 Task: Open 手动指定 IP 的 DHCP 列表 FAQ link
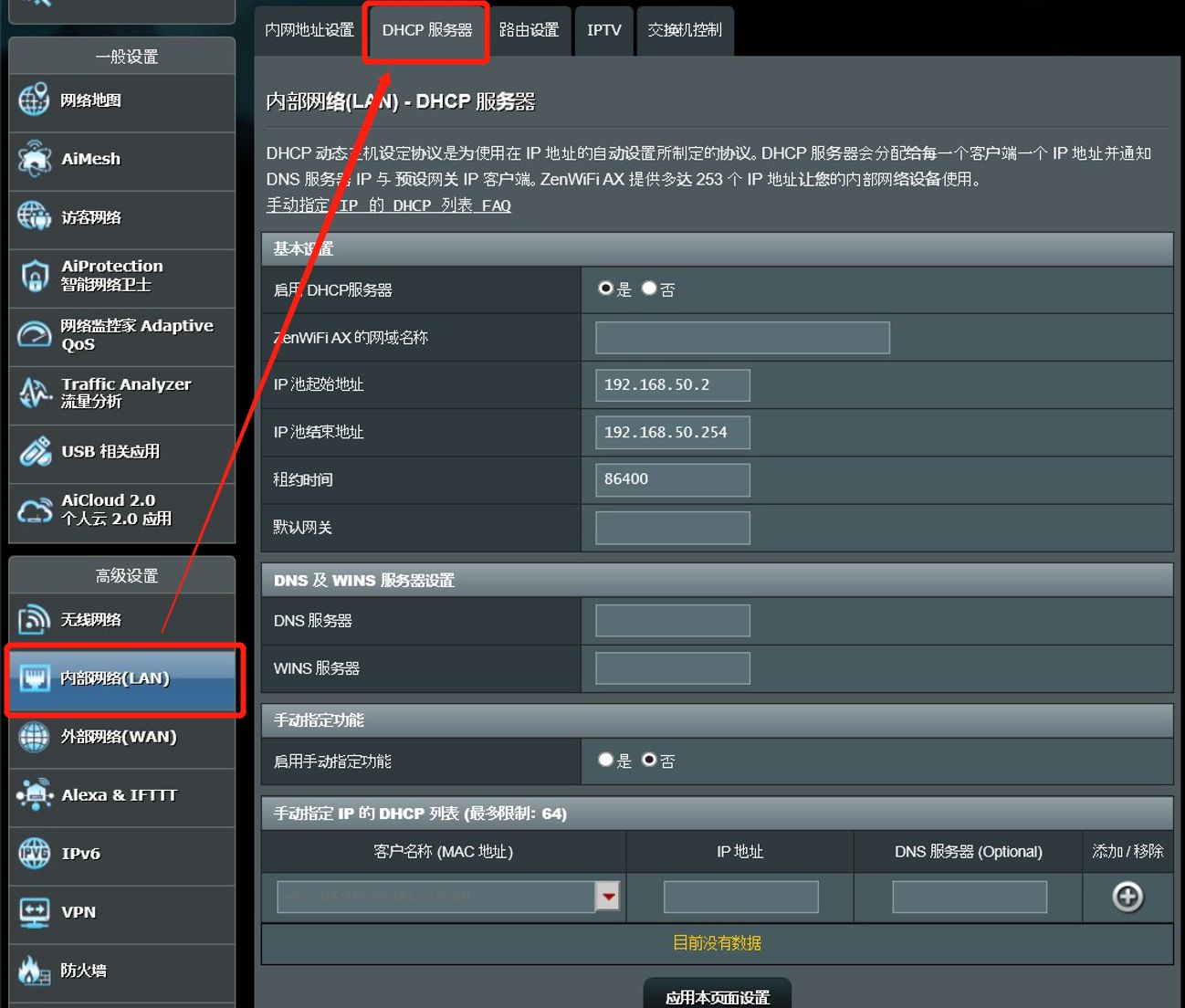388,205
